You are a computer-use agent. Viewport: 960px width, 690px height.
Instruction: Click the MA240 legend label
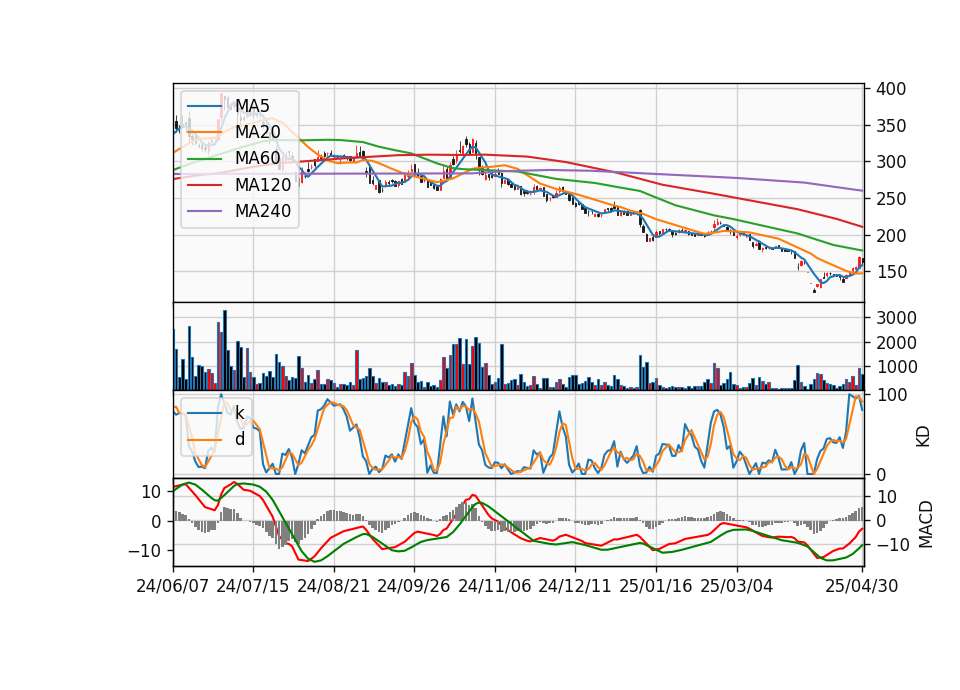pos(263,211)
